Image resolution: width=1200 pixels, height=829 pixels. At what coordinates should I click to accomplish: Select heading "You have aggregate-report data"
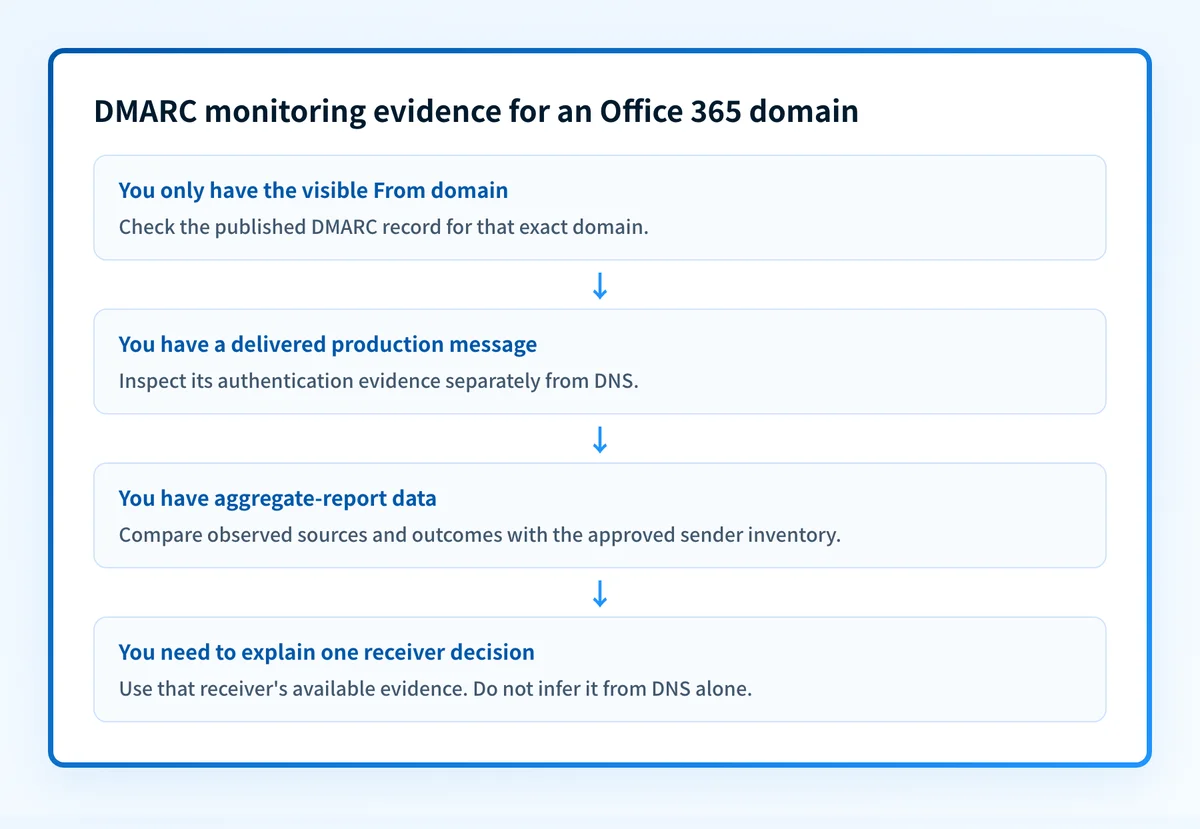(278, 498)
